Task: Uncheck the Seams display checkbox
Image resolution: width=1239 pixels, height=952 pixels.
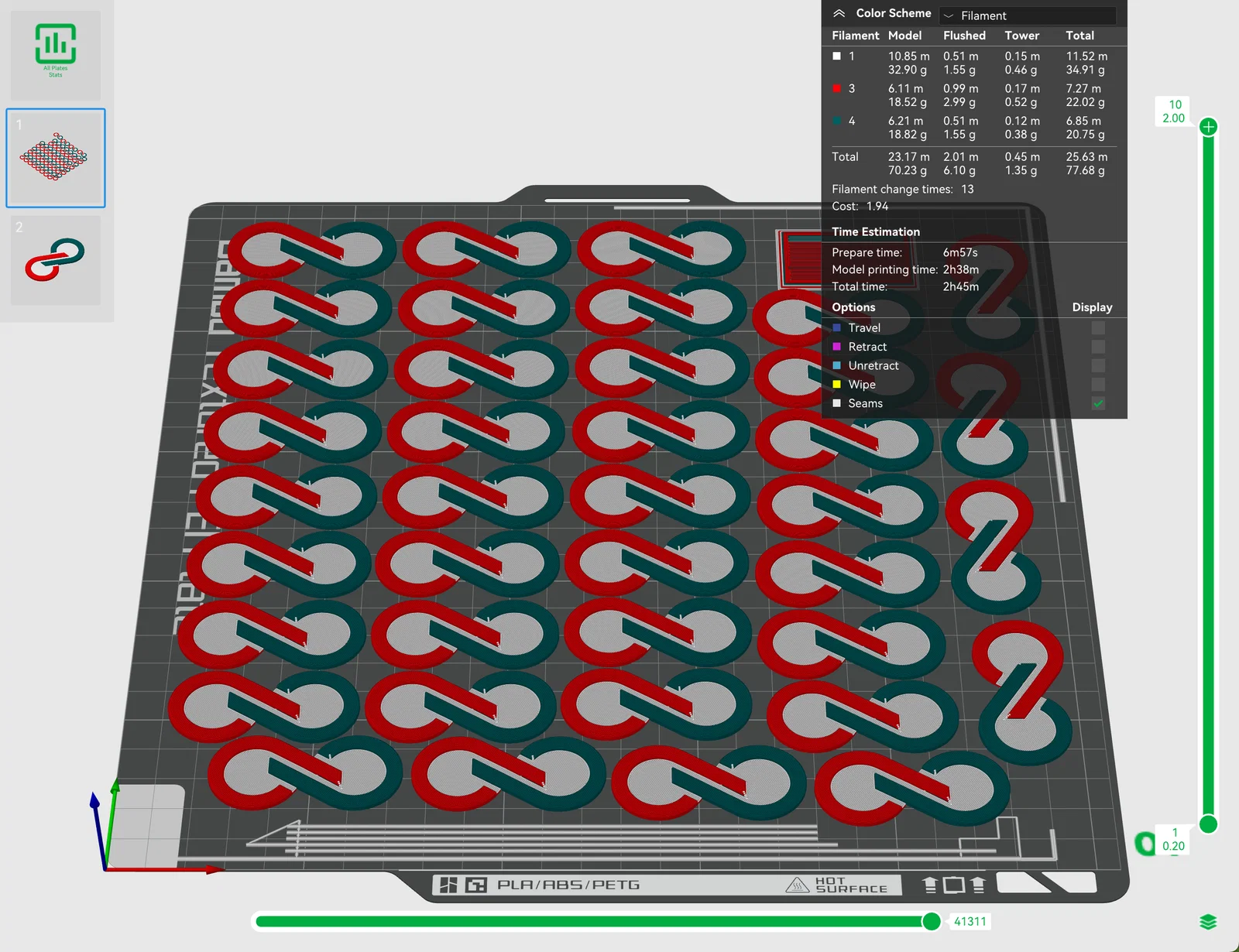Action: [1098, 403]
